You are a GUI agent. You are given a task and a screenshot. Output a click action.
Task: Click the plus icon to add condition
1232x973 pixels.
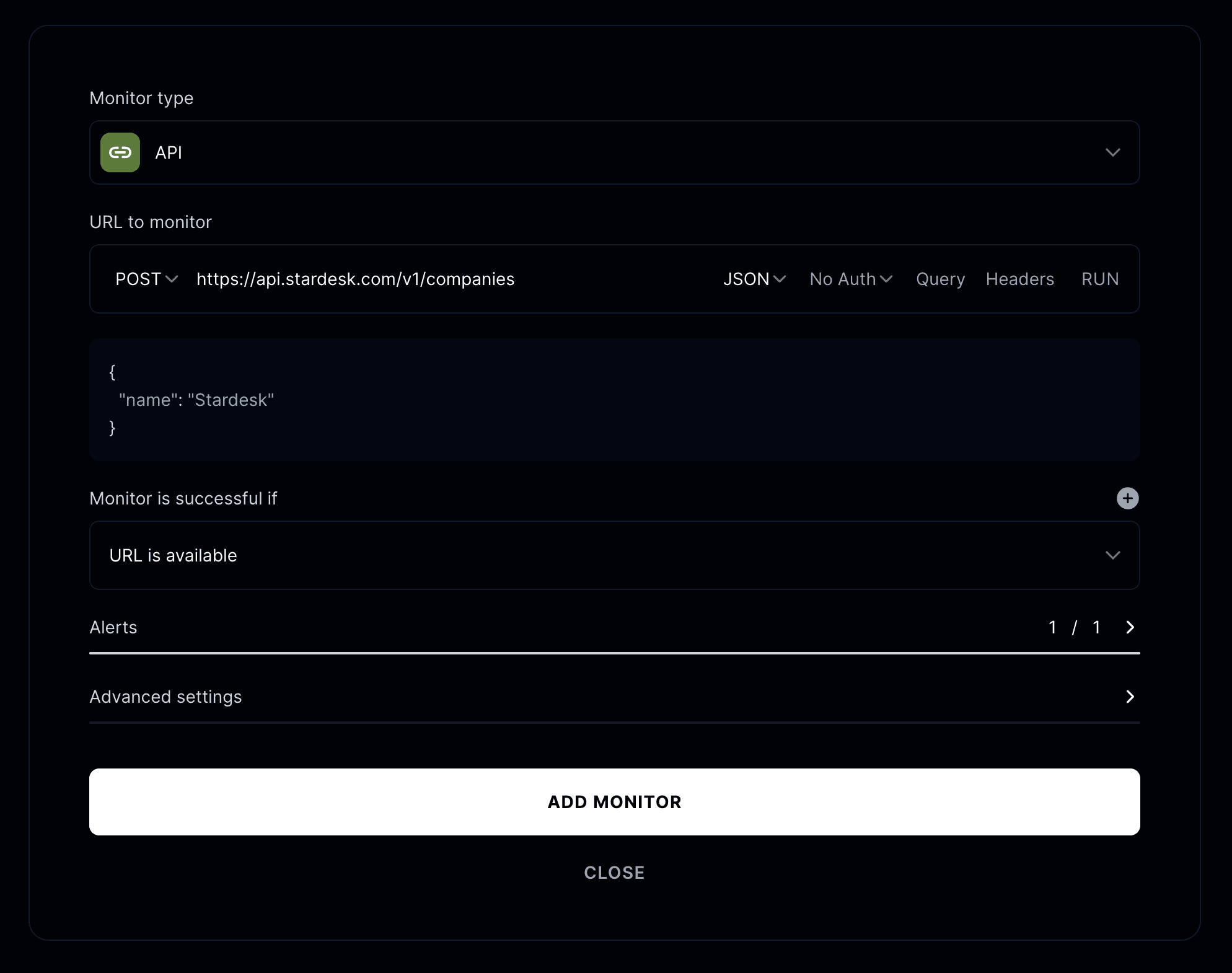click(x=1127, y=498)
